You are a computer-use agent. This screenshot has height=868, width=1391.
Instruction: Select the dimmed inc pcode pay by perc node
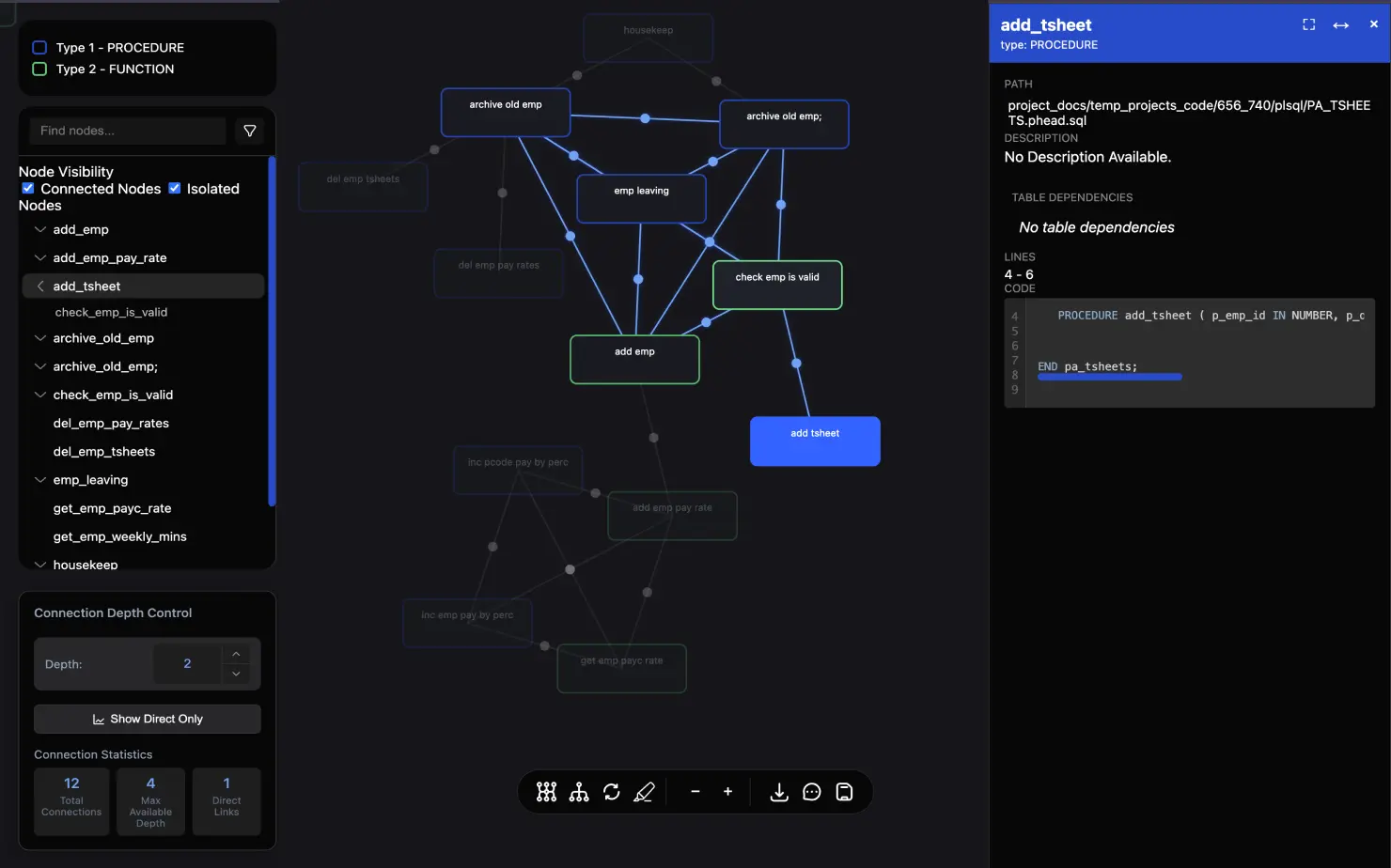[x=518, y=470]
